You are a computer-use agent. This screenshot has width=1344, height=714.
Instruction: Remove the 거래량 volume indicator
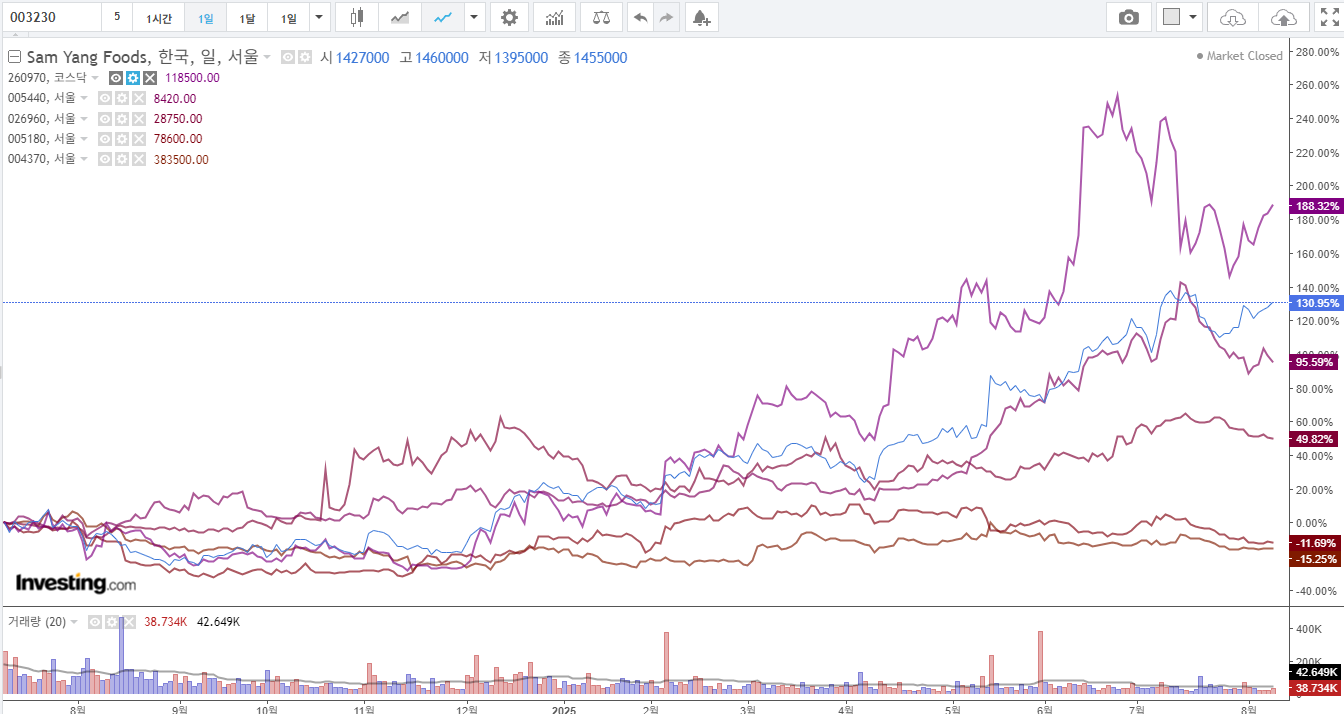127,621
